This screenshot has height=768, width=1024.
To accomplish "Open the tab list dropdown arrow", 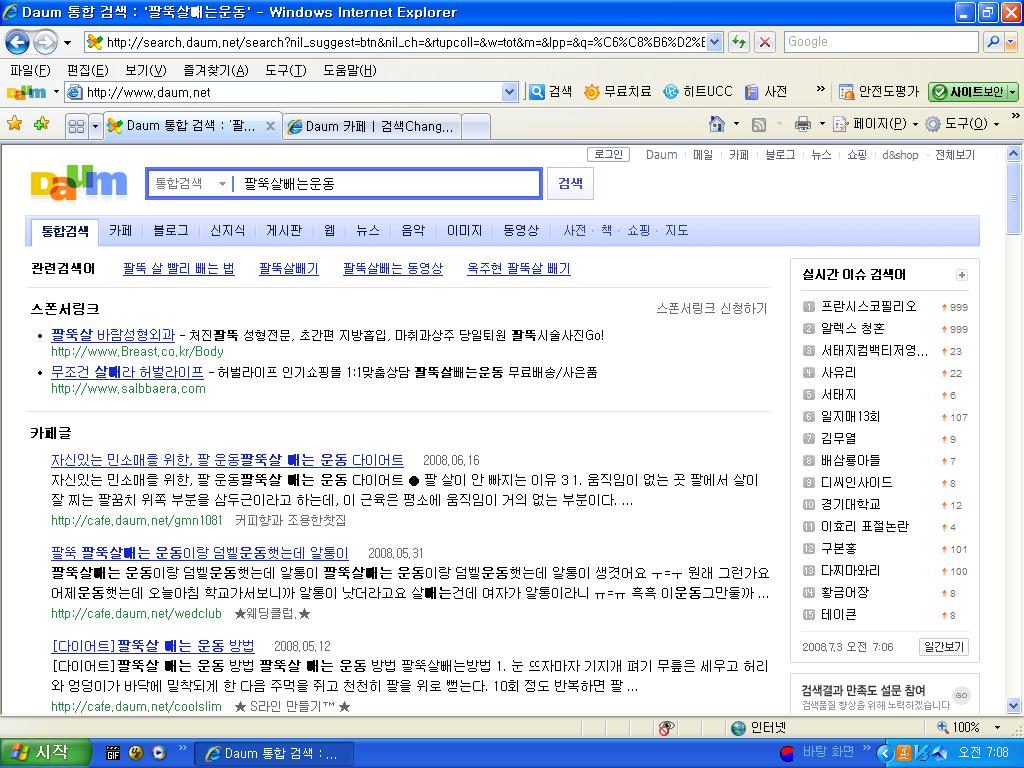I will click(95, 126).
